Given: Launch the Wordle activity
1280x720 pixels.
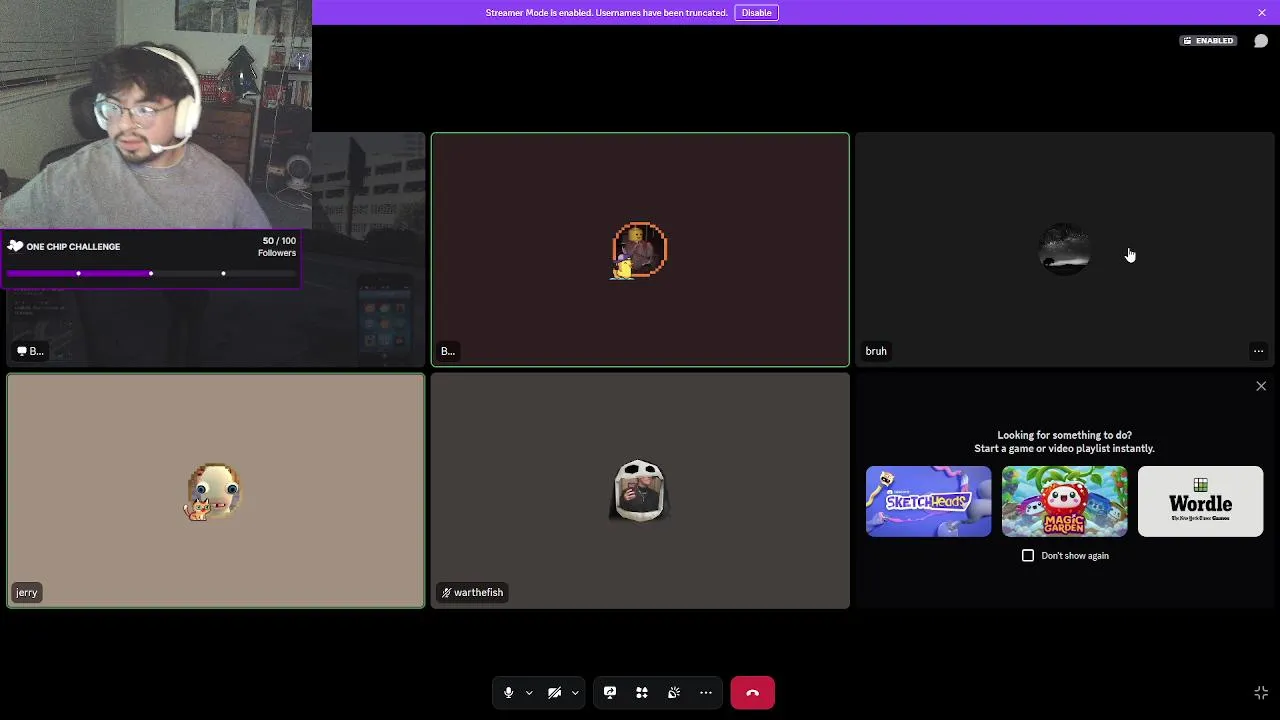Looking at the screenshot, I should (1201, 501).
